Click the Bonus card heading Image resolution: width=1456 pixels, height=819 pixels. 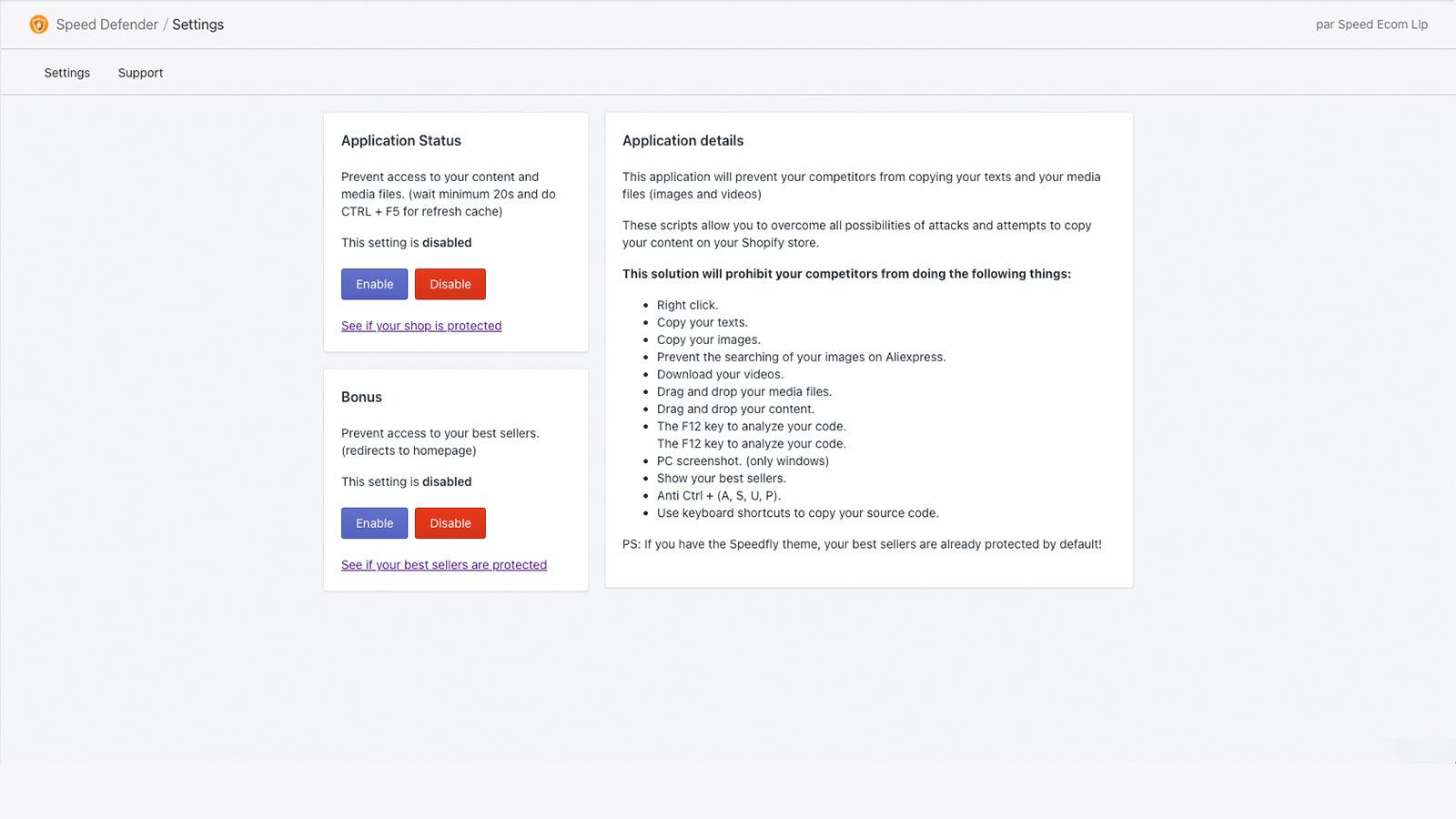(361, 398)
